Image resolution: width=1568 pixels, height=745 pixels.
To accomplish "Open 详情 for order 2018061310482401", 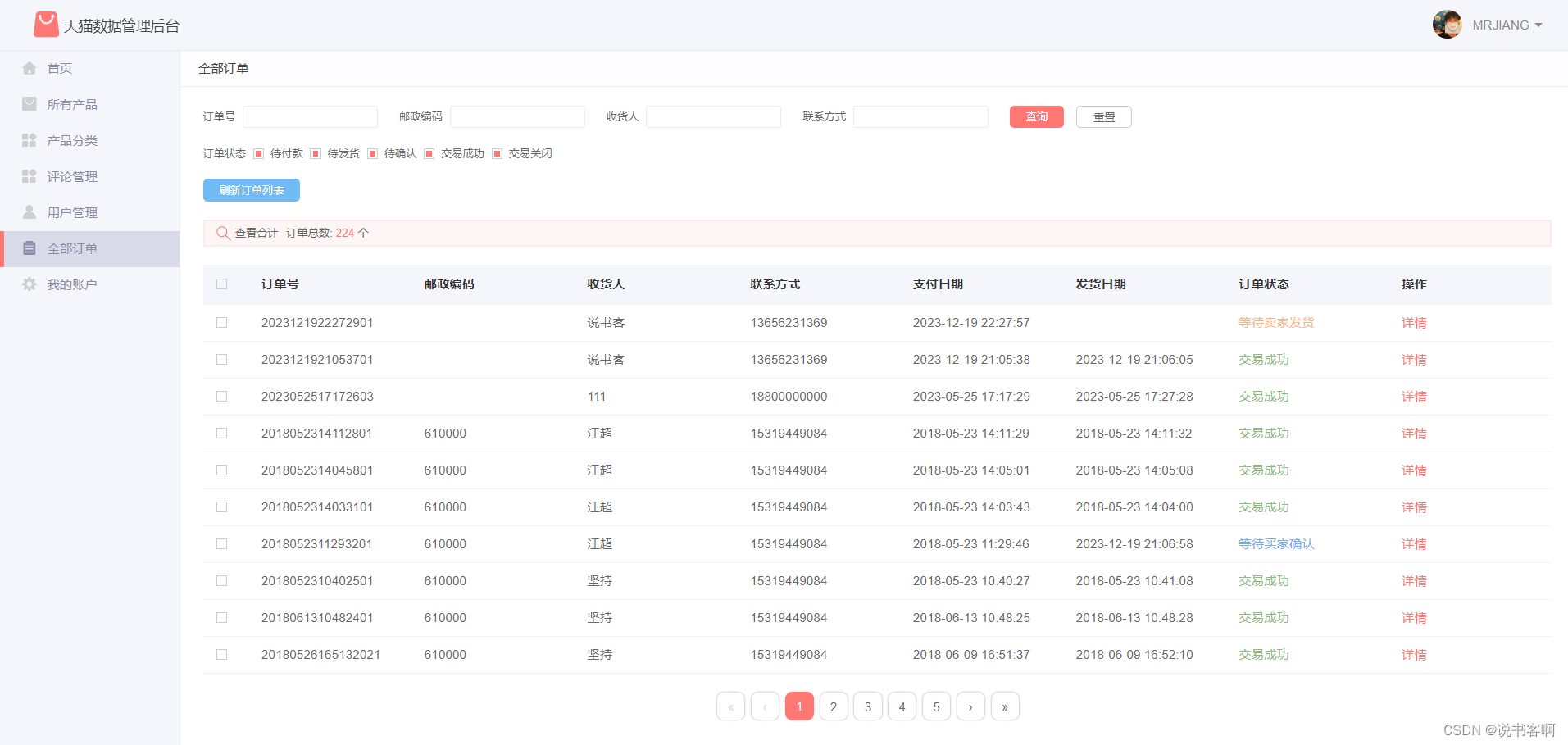I will (x=1414, y=618).
